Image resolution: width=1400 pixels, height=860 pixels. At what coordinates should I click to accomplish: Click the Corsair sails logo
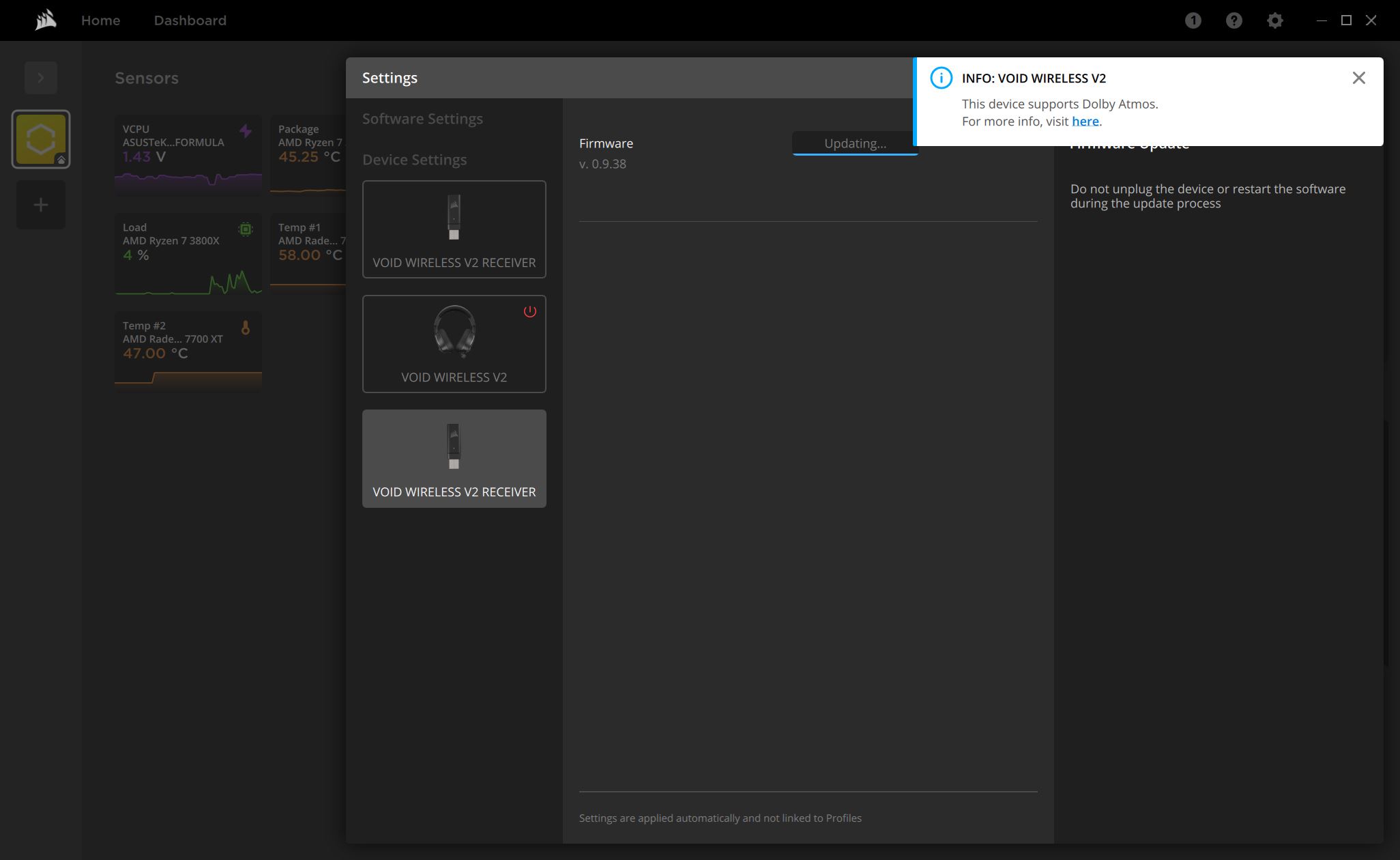click(46, 20)
